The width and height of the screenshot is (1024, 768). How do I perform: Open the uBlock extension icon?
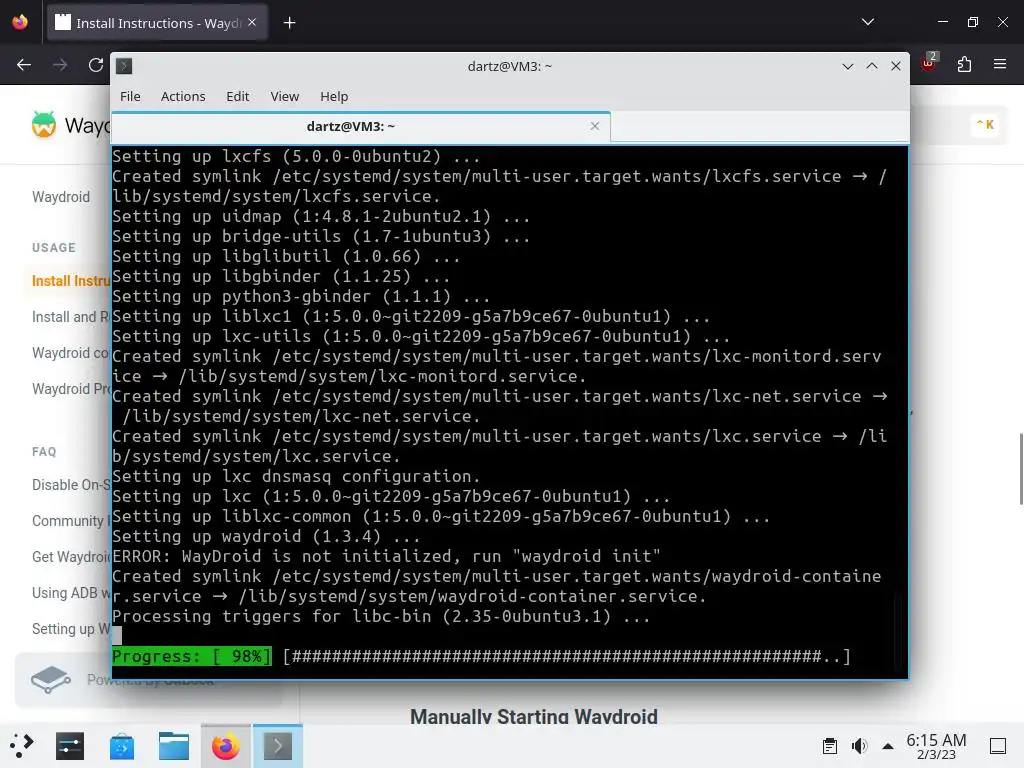click(929, 63)
